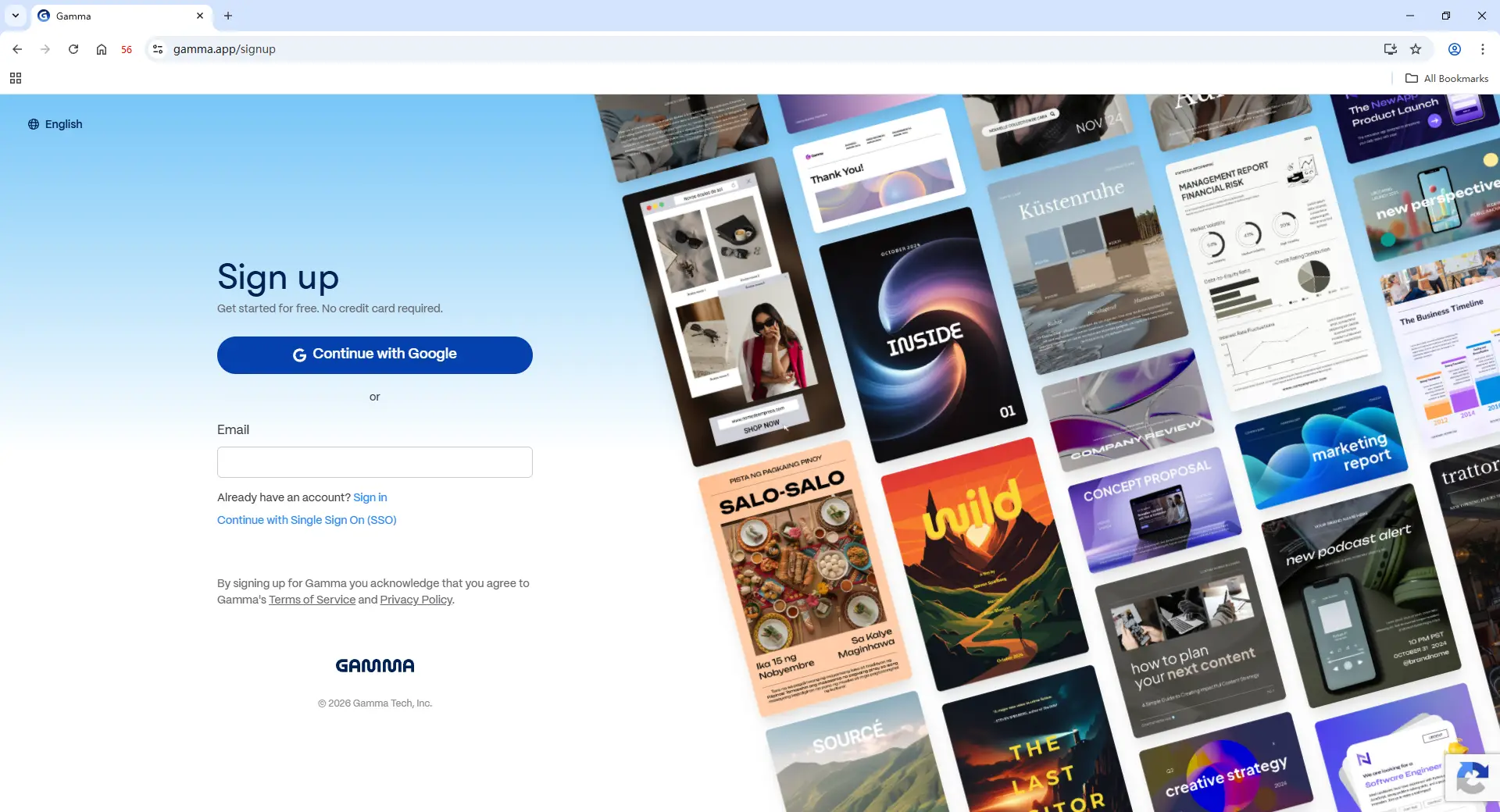View site information for gamma.app
The image size is (1500, 812).
158,49
